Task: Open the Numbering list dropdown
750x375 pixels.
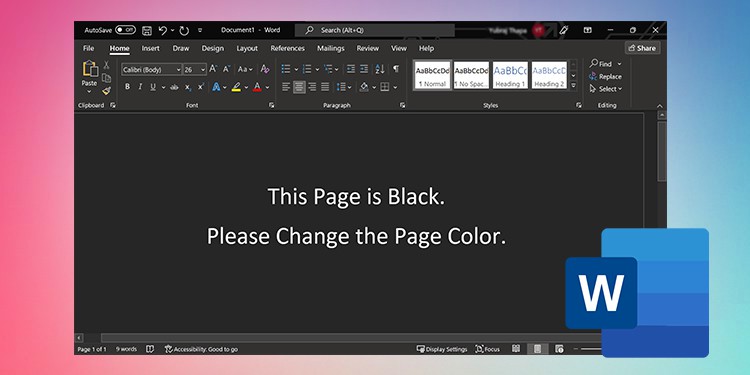Action: tap(317, 69)
